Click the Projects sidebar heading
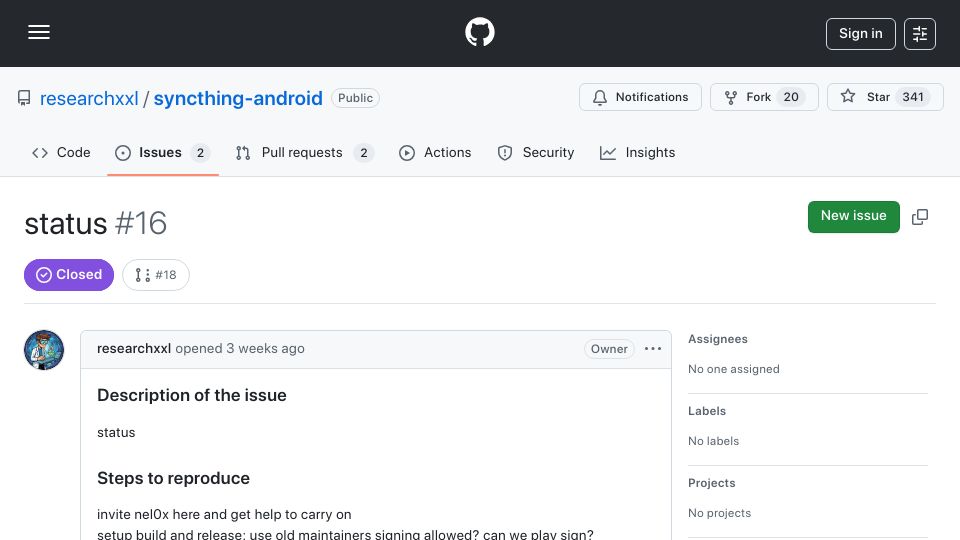960x540 pixels. coord(711,483)
